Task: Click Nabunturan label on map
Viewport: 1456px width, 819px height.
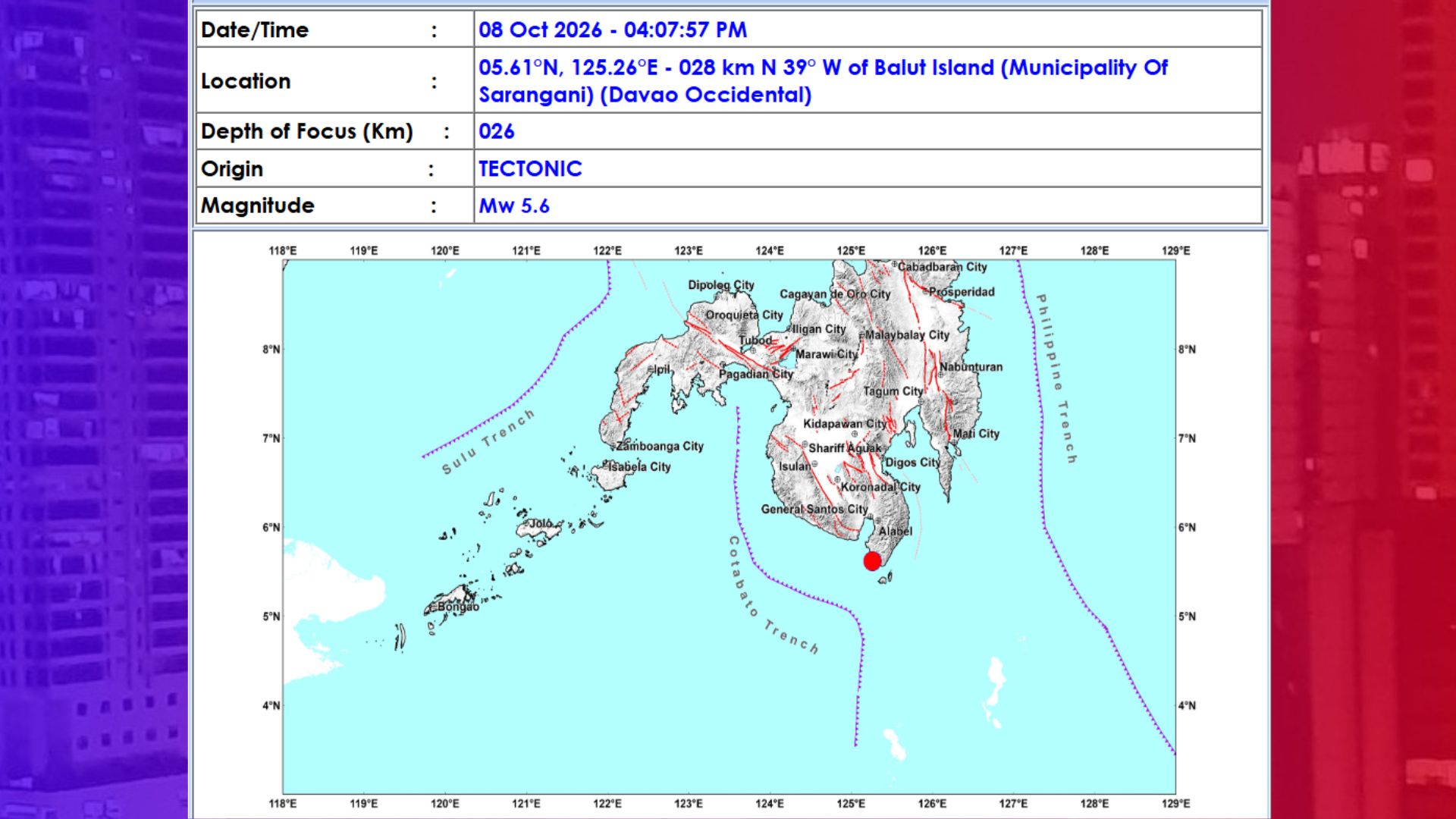Action: [971, 367]
